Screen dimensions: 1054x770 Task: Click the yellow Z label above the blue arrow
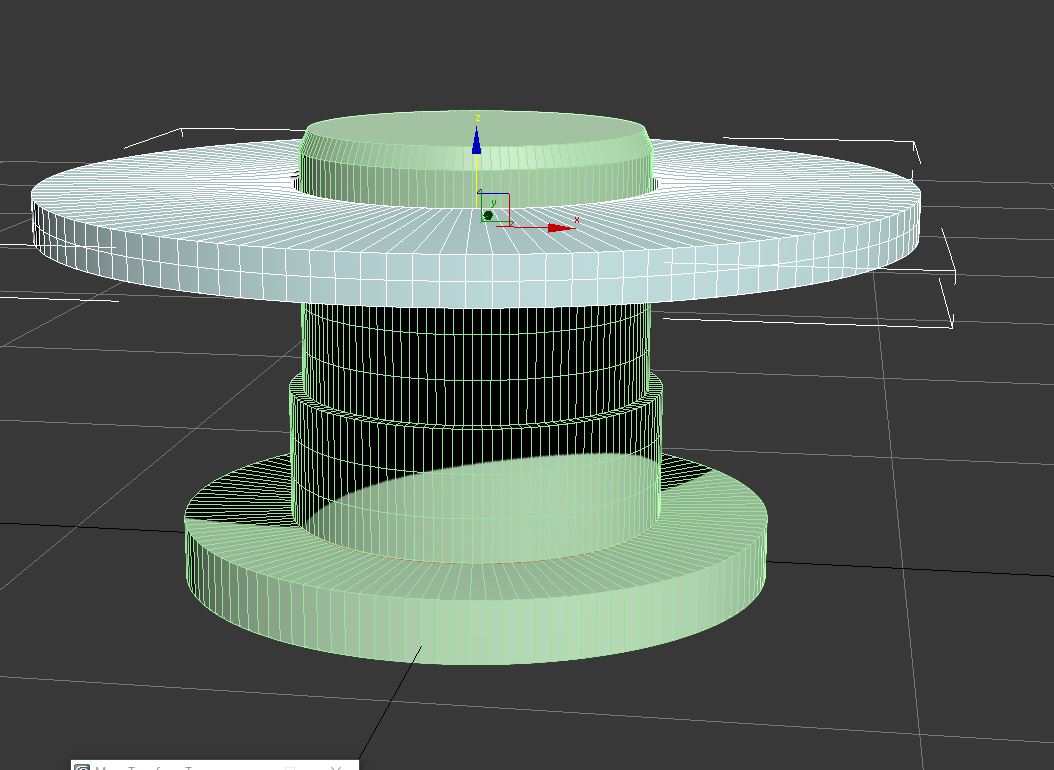click(x=477, y=118)
